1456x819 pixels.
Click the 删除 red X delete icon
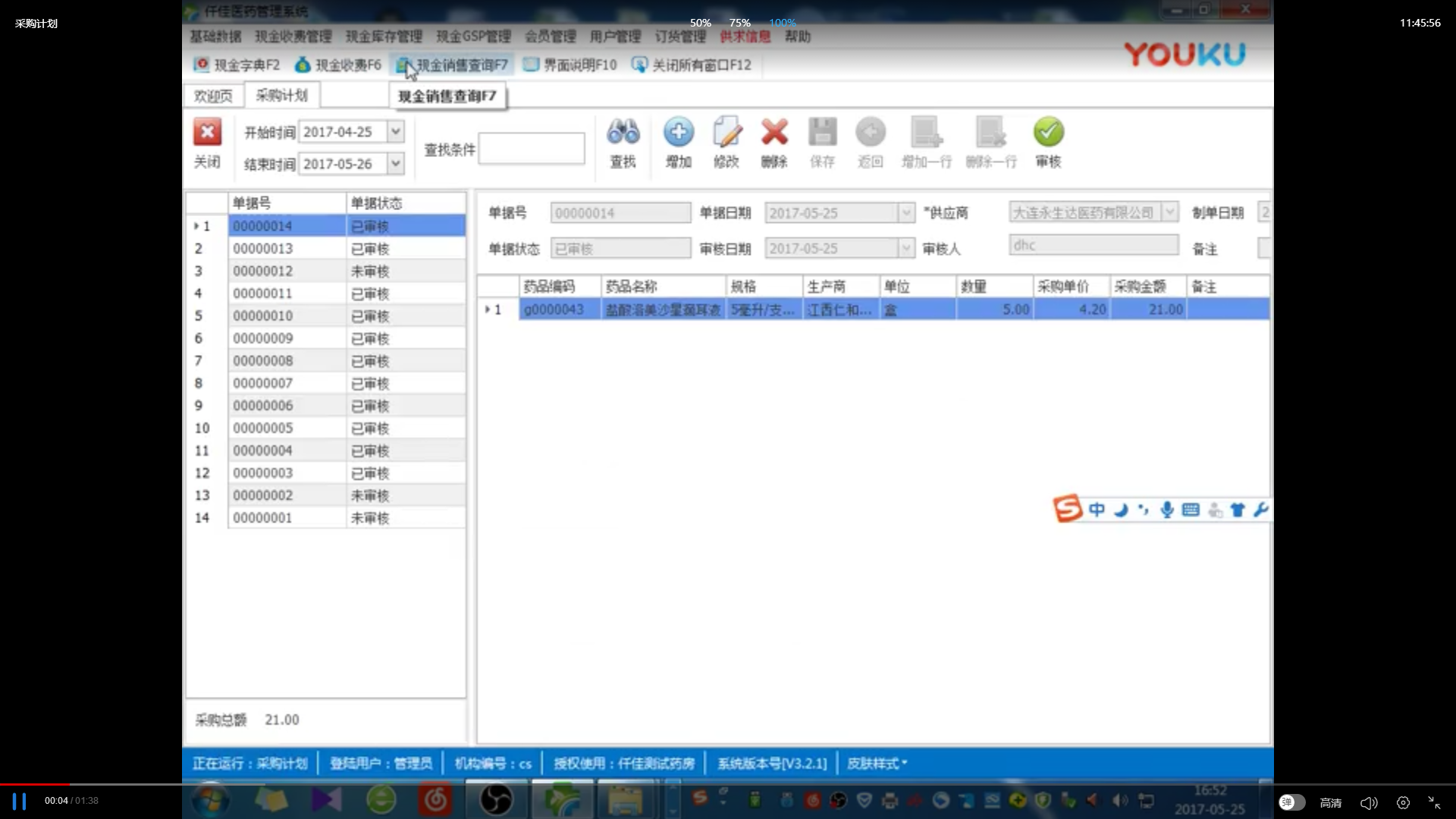[774, 132]
